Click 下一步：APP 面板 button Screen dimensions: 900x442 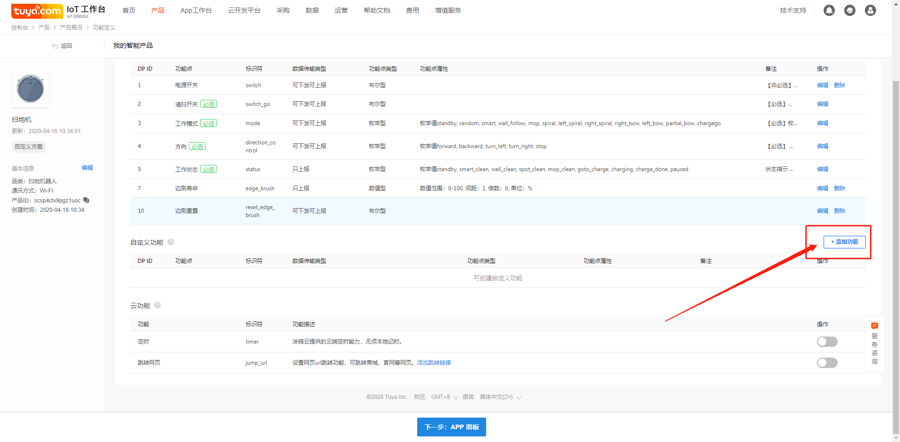point(451,427)
